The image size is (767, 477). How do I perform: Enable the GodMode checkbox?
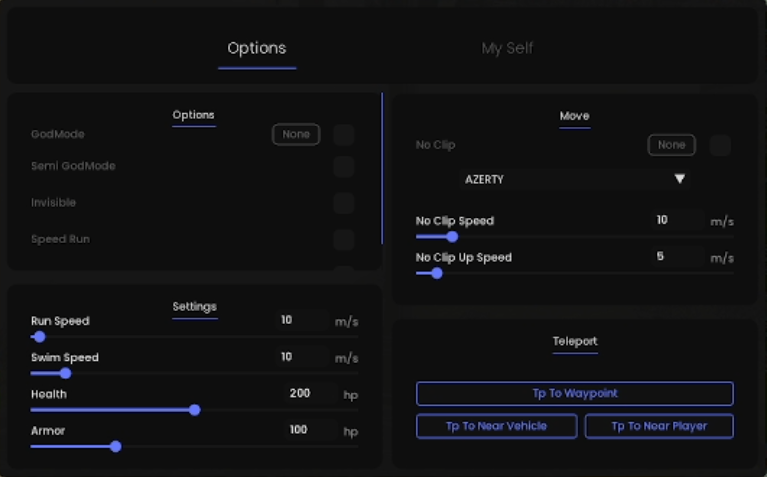[344, 135]
